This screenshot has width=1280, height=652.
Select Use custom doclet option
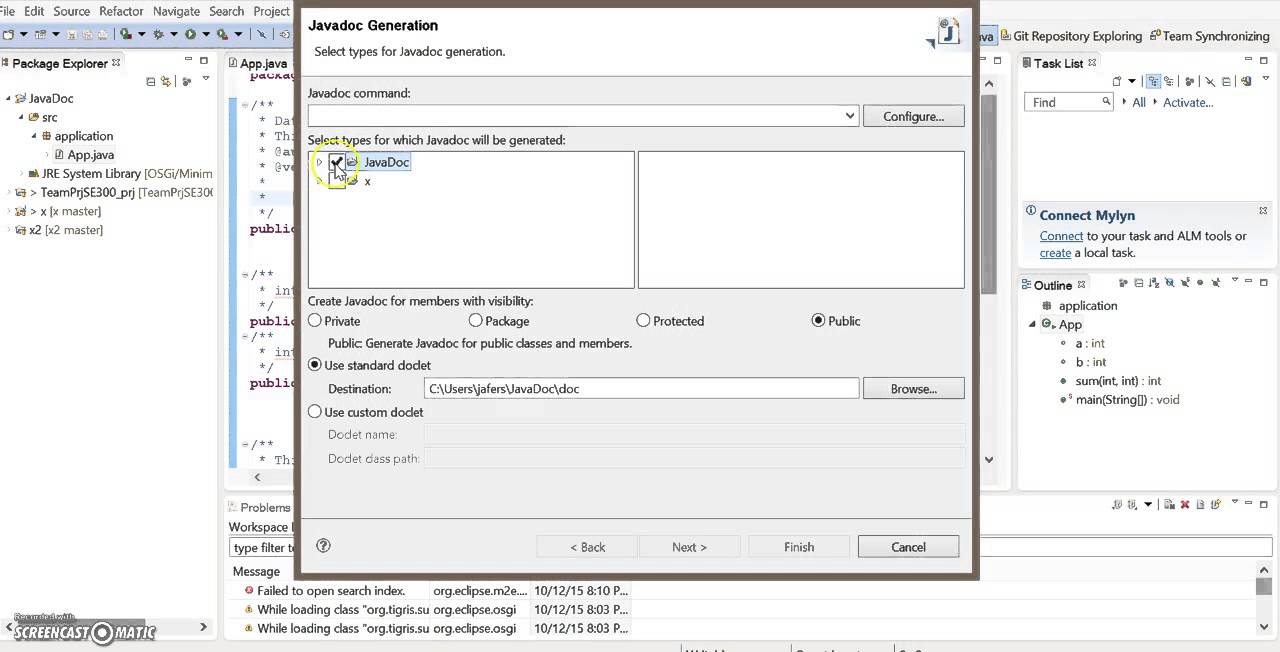point(315,412)
